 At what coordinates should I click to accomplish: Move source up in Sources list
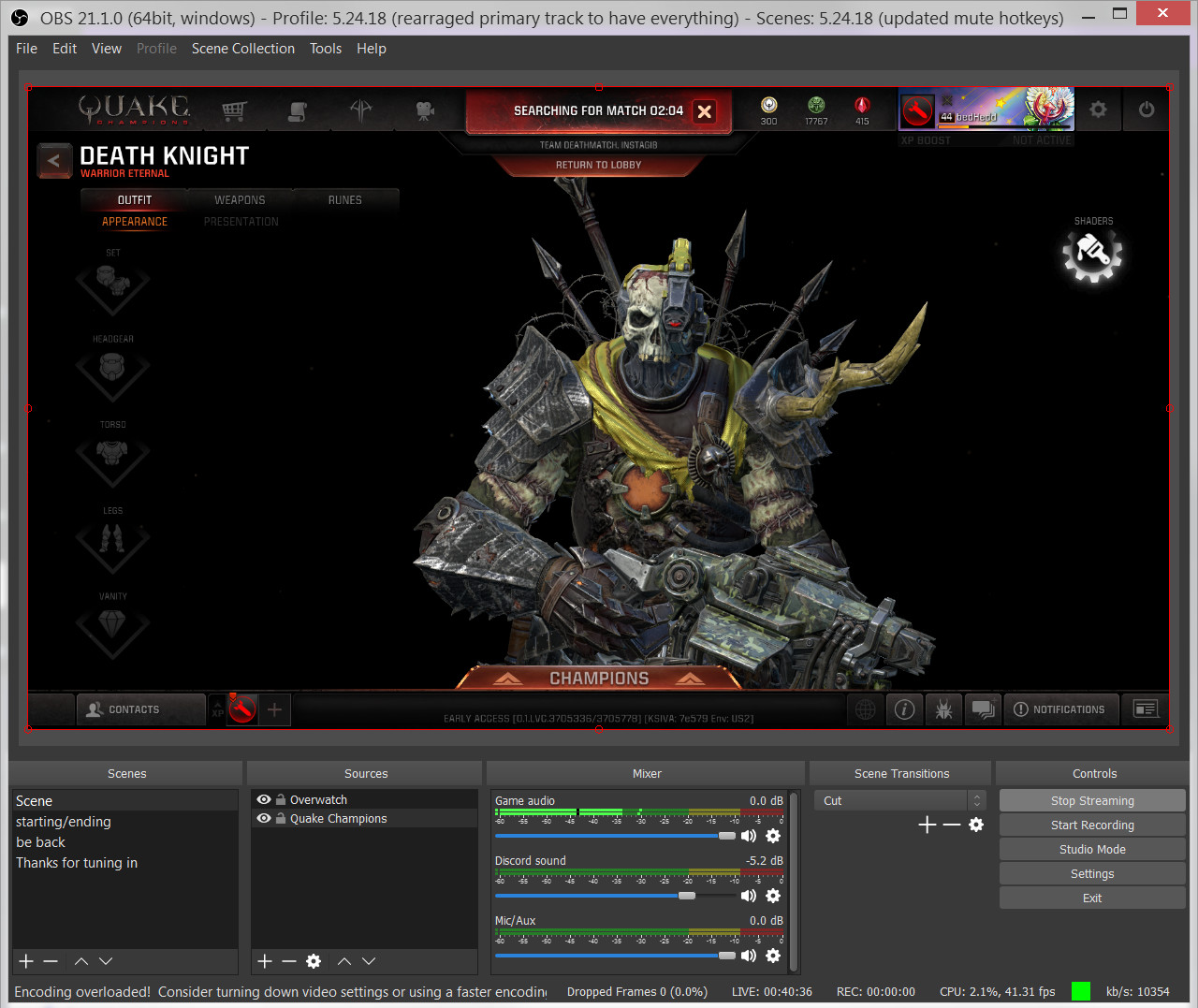coord(344,961)
